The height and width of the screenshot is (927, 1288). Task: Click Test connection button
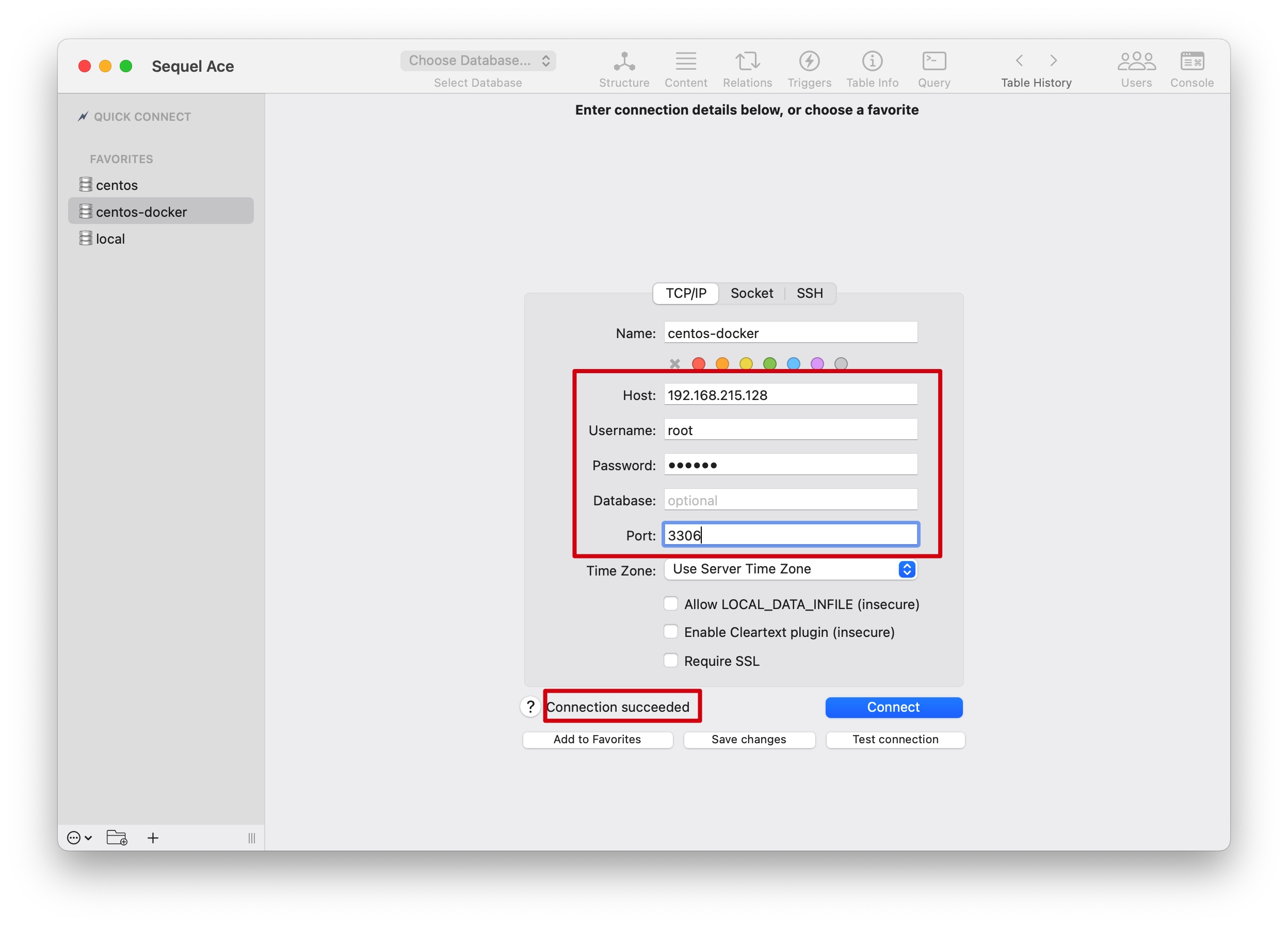coord(896,740)
